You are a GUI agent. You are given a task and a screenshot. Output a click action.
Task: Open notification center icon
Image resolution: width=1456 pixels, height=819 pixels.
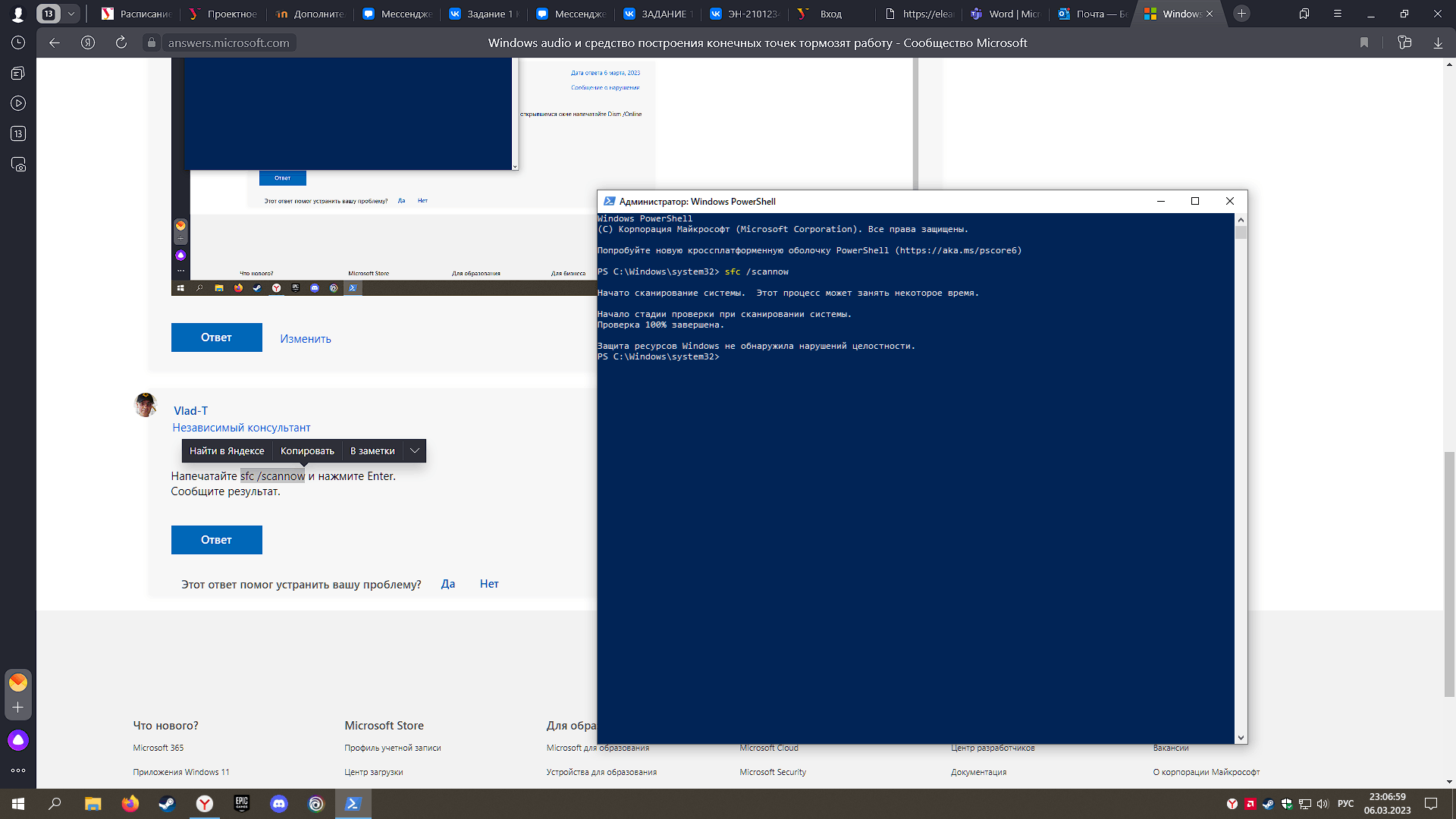pyautogui.click(x=1431, y=804)
